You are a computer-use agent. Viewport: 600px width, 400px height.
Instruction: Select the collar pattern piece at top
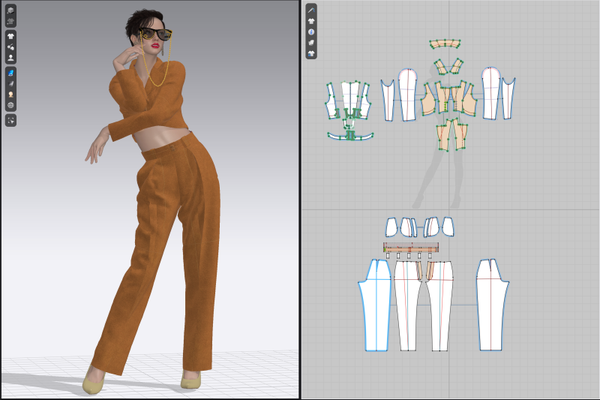(445, 44)
